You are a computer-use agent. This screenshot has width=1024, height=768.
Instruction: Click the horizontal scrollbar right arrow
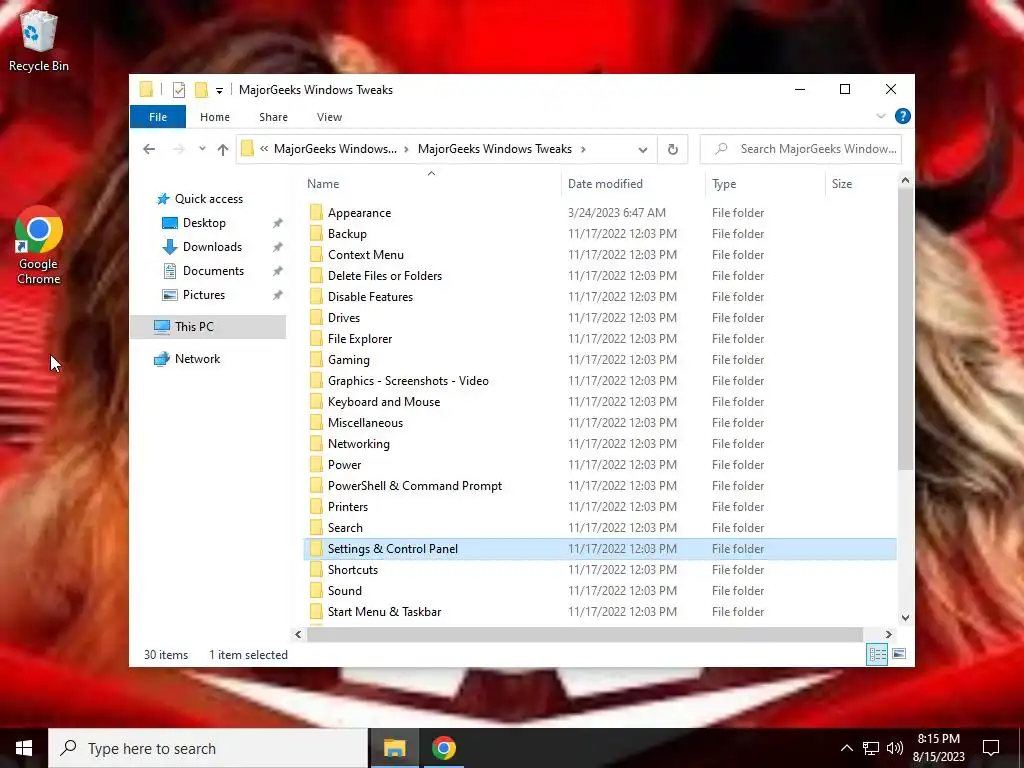pyautogui.click(x=888, y=634)
